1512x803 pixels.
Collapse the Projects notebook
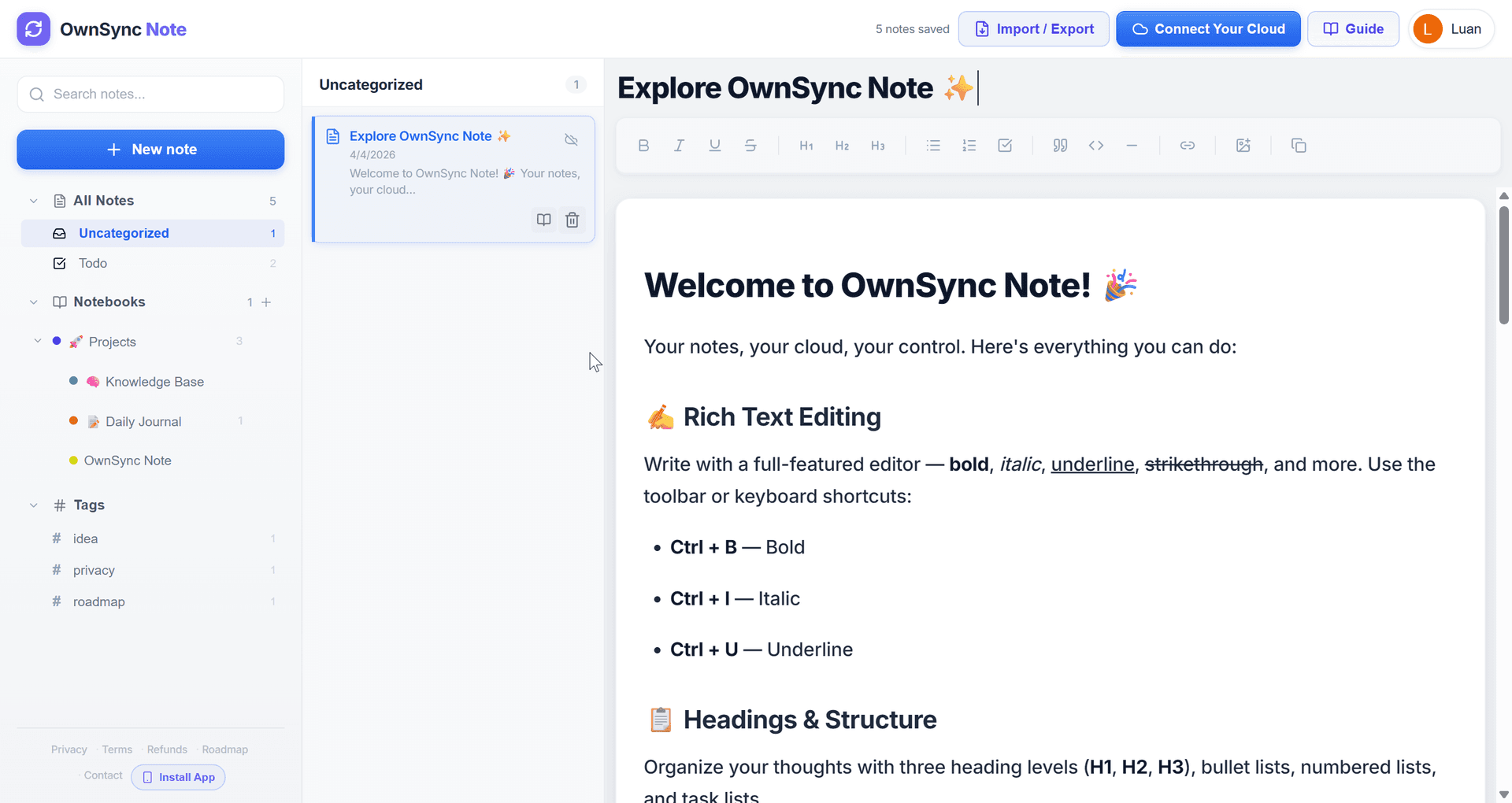[37, 341]
